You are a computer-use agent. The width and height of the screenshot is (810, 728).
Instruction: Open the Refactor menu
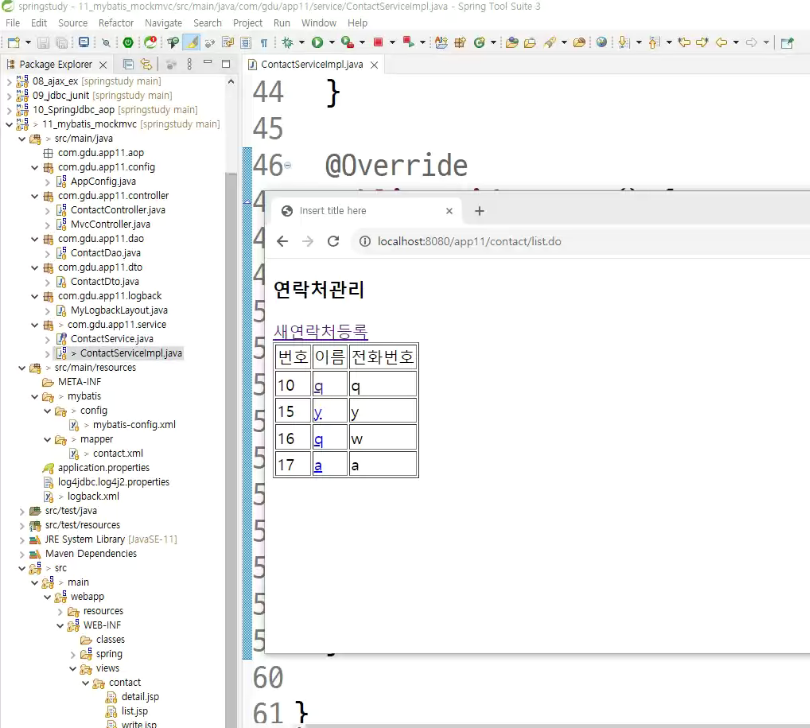(x=116, y=23)
